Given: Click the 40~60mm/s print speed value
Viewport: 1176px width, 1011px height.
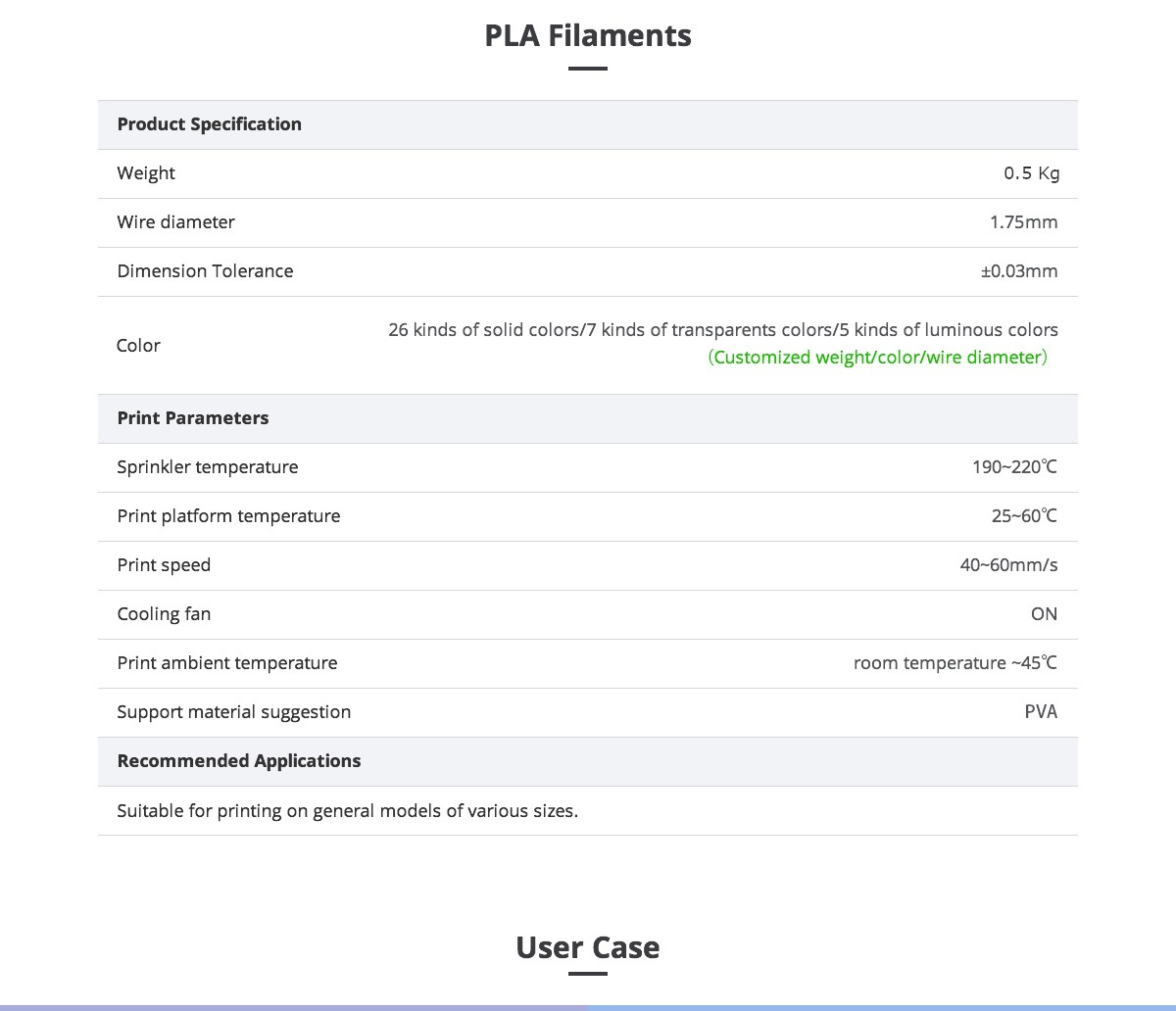Looking at the screenshot, I should point(1009,565).
